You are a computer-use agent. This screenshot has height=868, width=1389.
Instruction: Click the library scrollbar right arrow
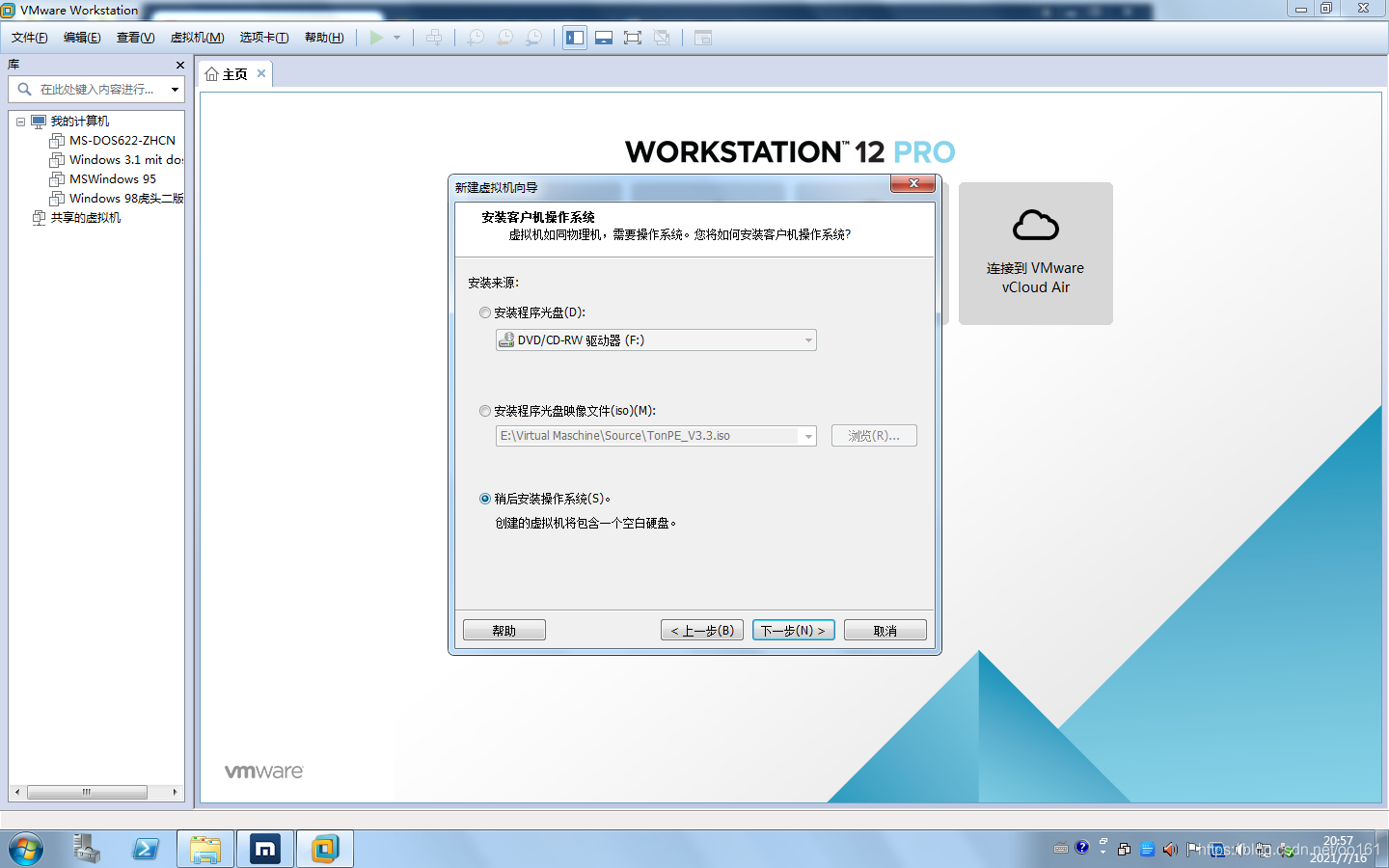[x=175, y=792]
